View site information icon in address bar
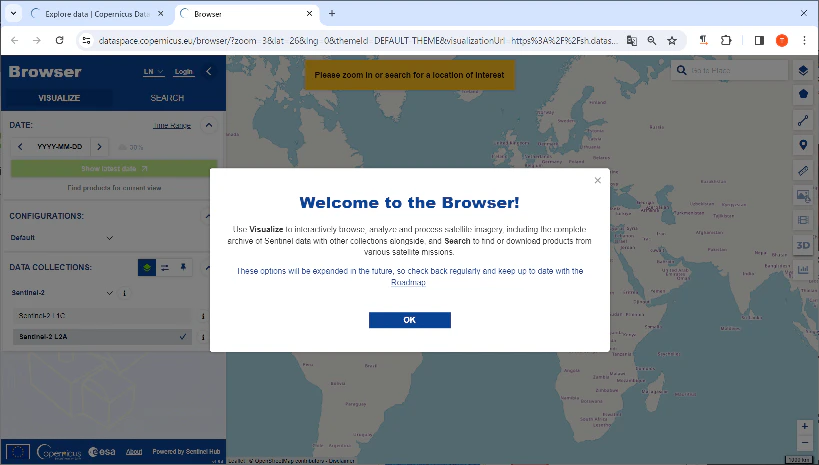The image size is (819, 465). [87, 40]
